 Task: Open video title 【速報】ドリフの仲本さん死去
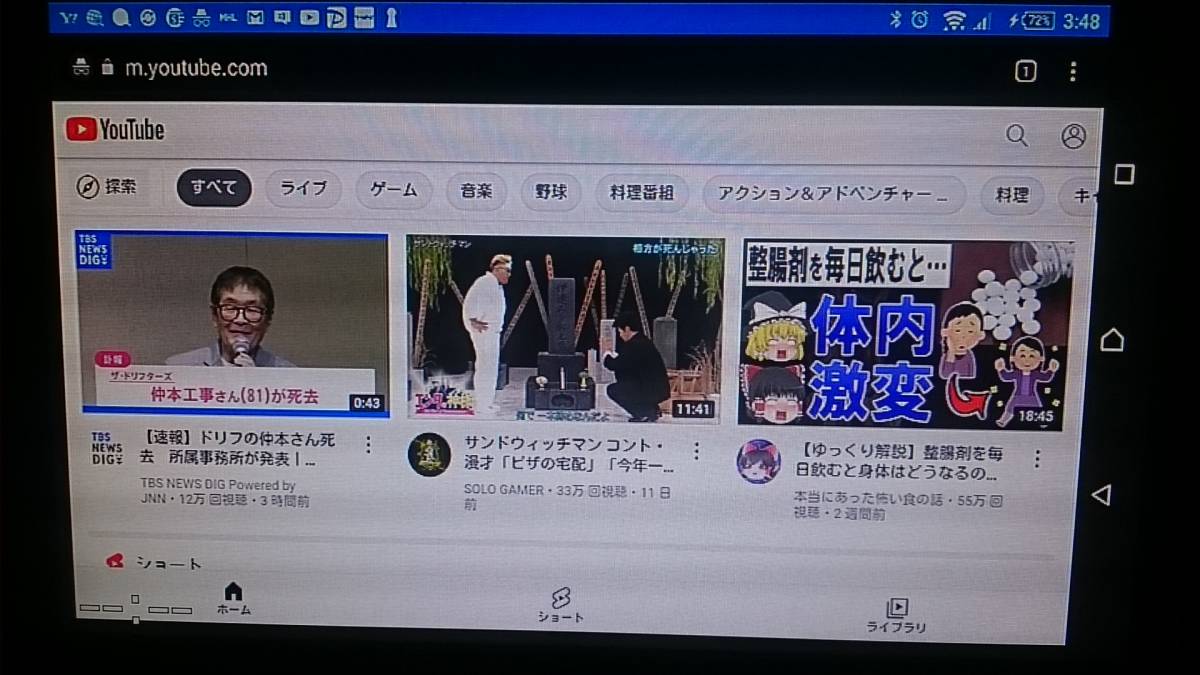[x=238, y=450]
